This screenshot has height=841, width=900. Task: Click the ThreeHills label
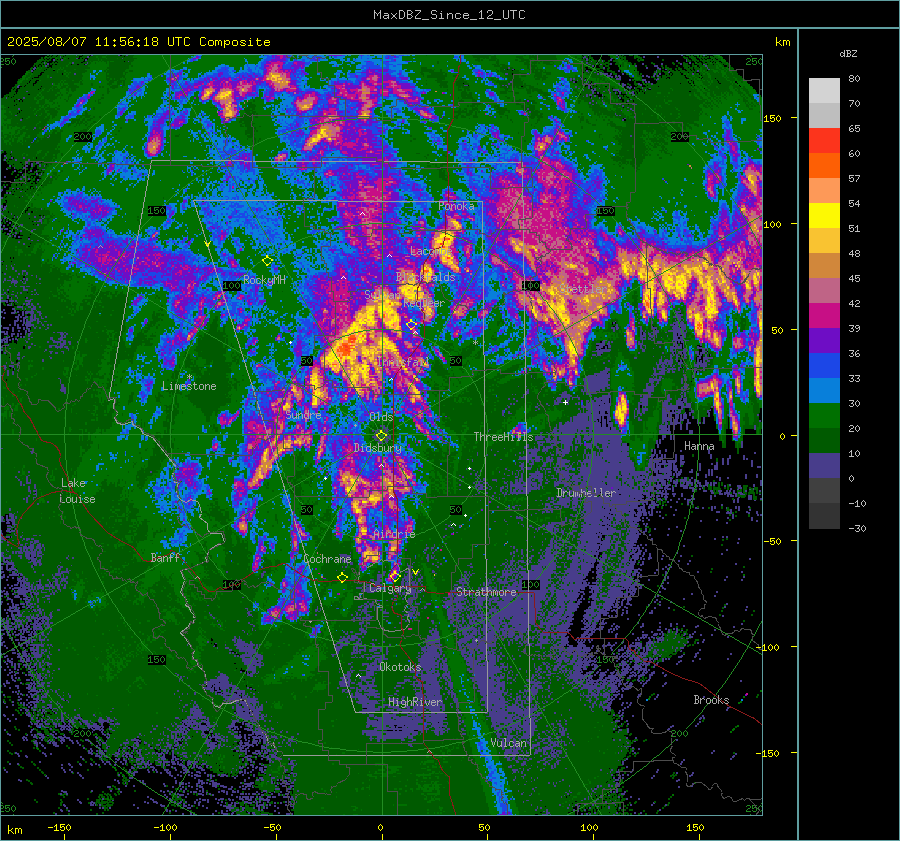coord(503,437)
